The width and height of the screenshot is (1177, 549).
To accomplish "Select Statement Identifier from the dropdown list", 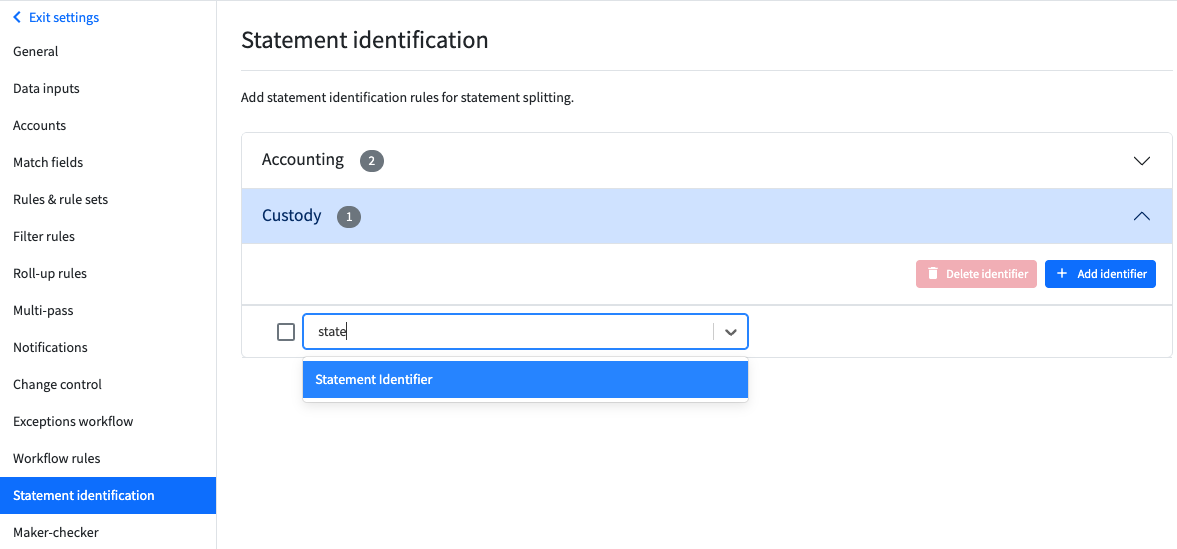I will [525, 379].
